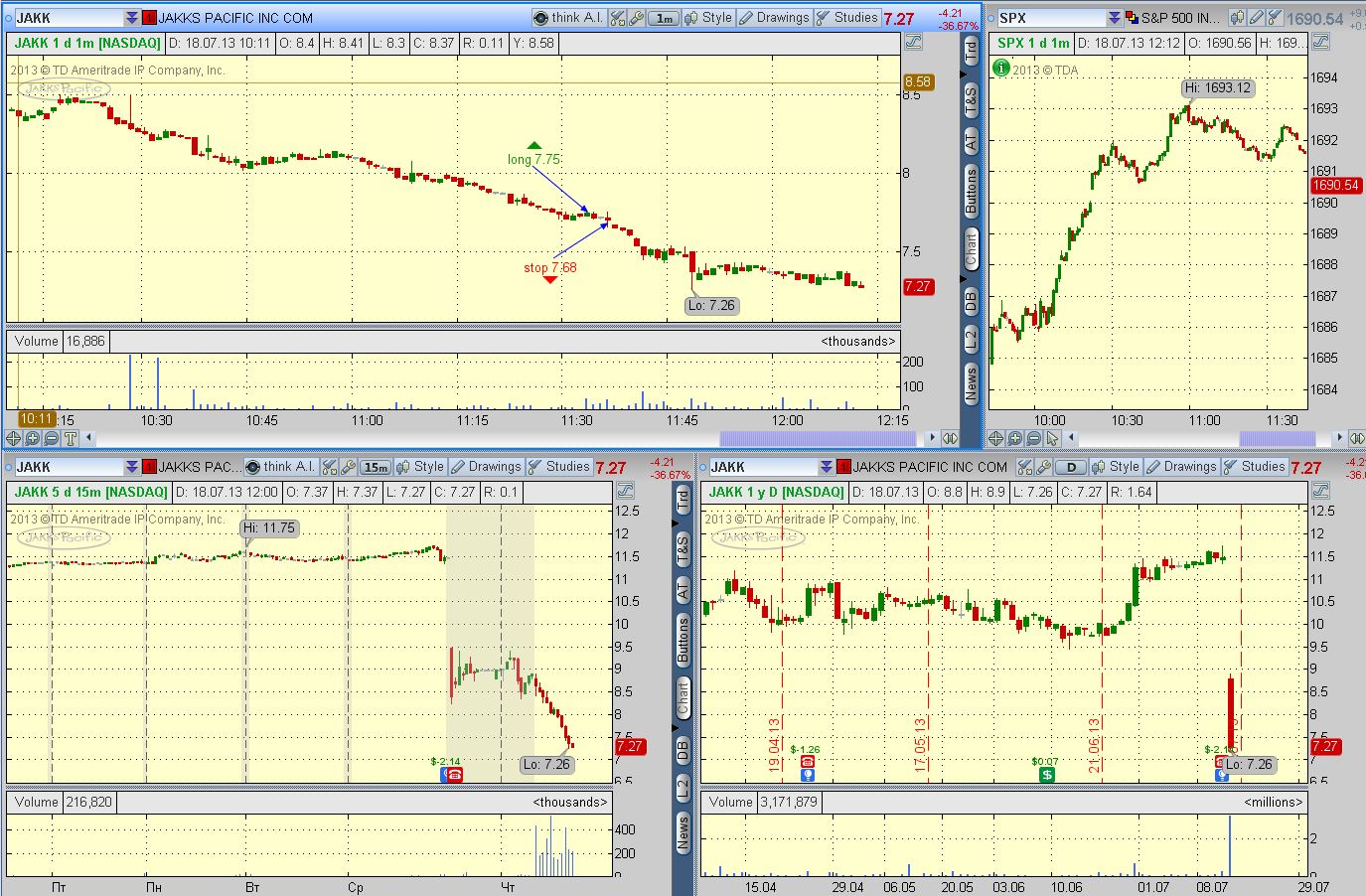Open the candlestick Style icon in the SPX chart
1366x896 pixels.
[x=1238, y=18]
